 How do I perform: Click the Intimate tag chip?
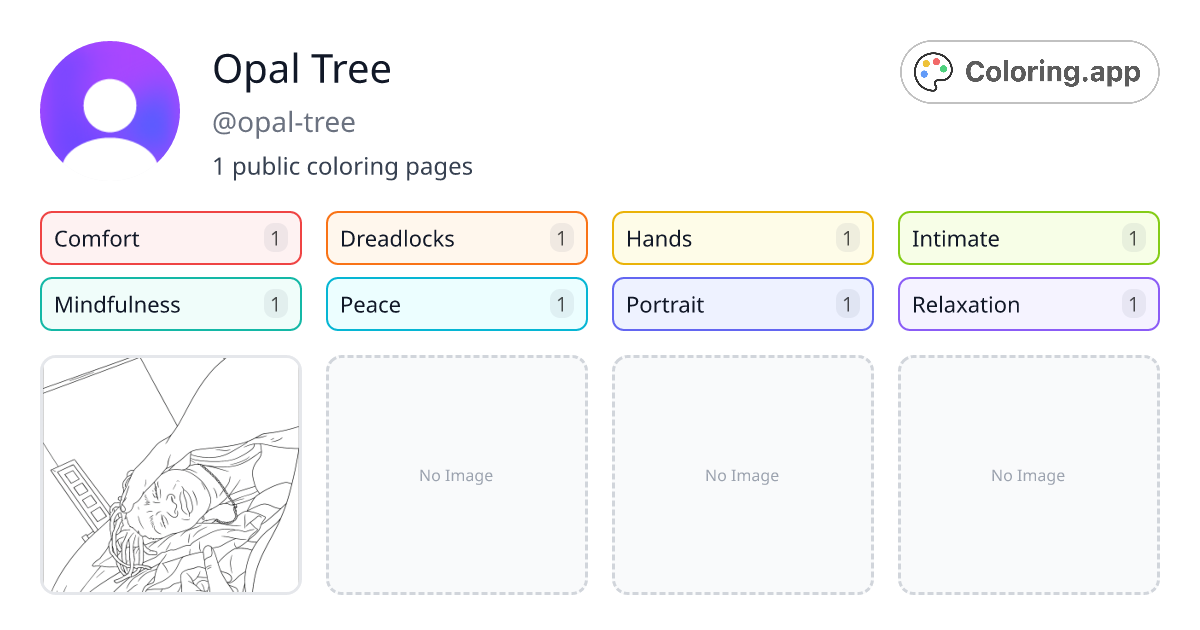click(x=1028, y=238)
